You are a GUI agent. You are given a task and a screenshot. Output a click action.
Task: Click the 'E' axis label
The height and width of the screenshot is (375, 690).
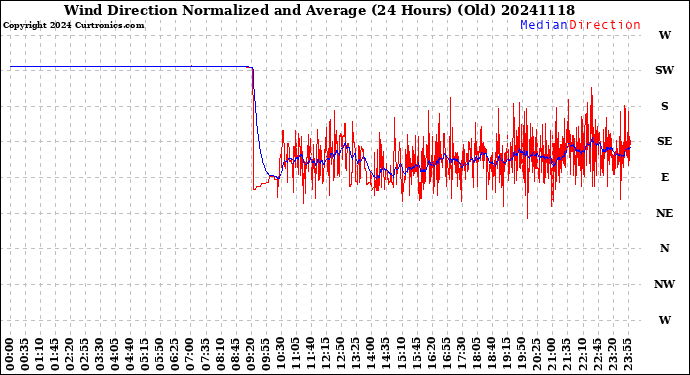tap(664, 177)
